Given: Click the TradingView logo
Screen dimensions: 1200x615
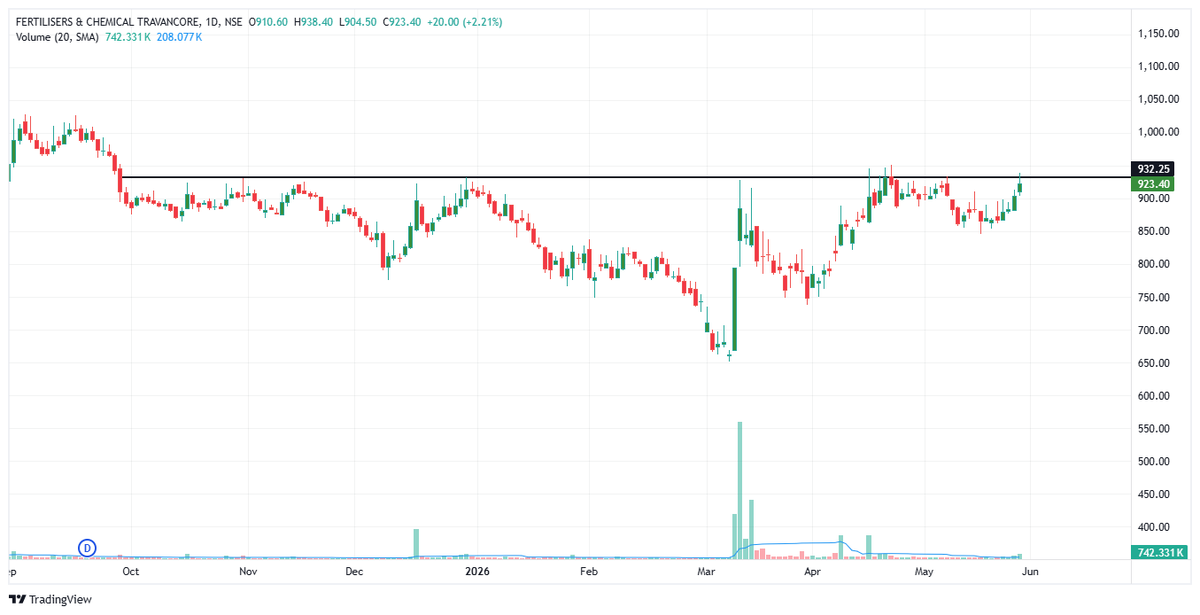Looking at the screenshot, I should (49, 599).
